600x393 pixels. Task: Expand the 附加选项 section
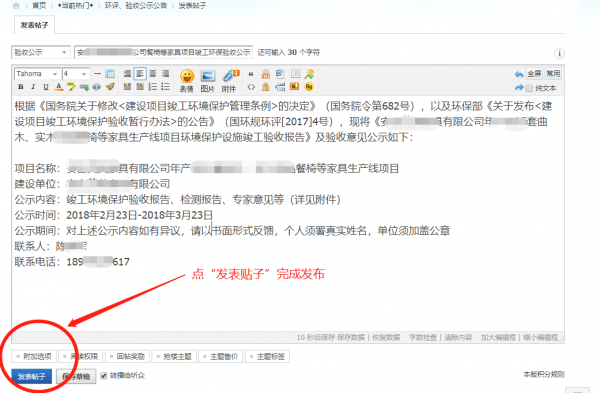click(x=34, y=356)
